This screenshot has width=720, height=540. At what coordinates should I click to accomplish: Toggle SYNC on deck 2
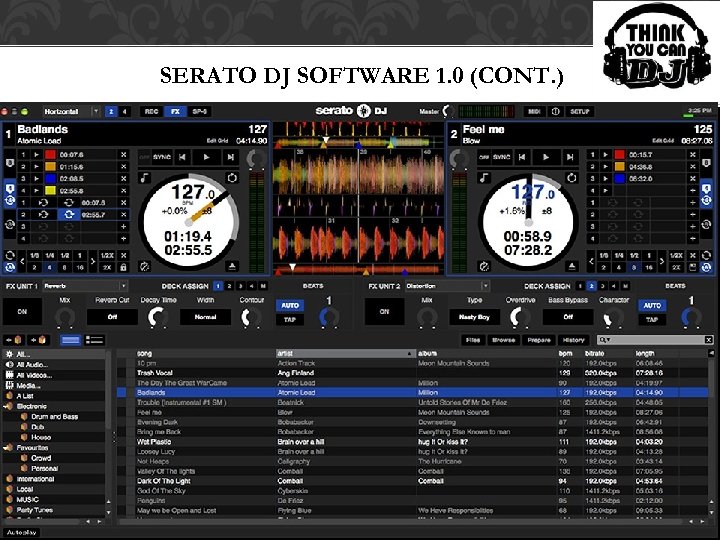501,157
